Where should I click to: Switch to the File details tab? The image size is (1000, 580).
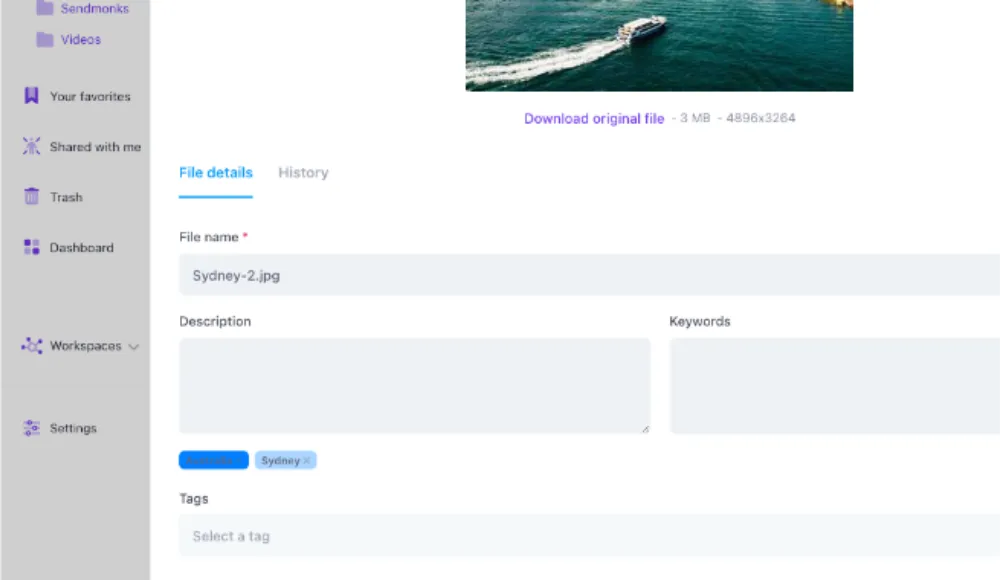216,172
